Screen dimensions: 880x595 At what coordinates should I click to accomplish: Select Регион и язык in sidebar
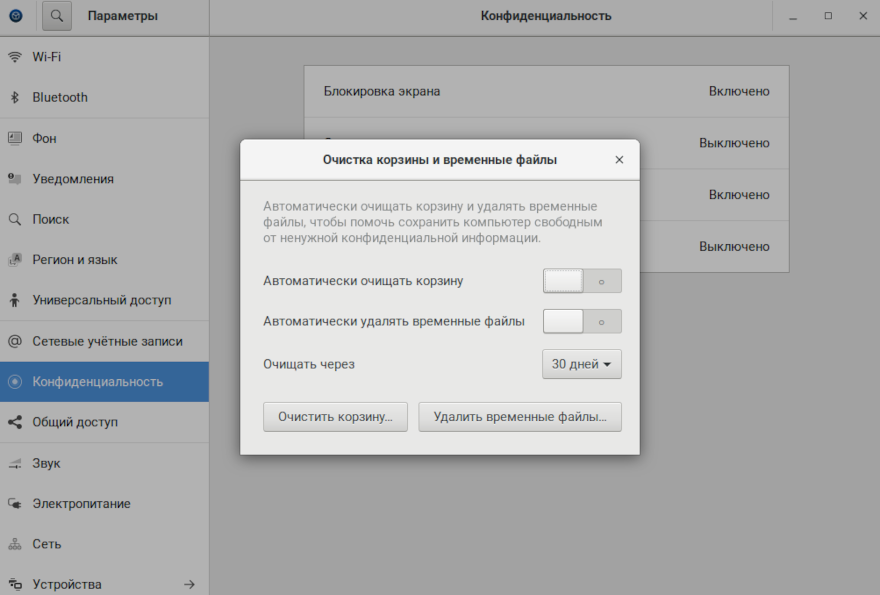[x=75, y=260]
